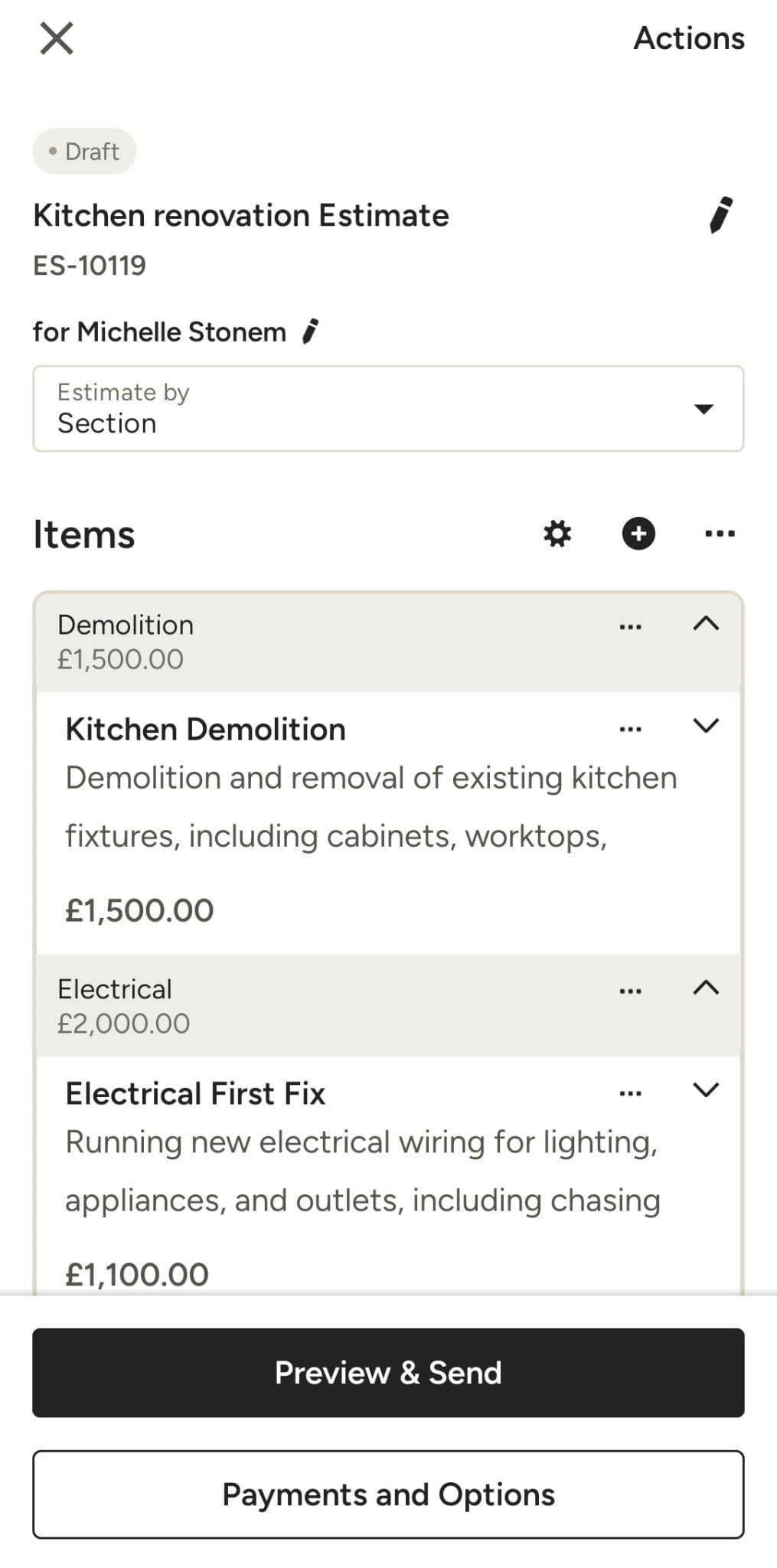Close the estimate with the X icon
The width and height of the screenshot is (777, 1568).
[x=57, y=38]
